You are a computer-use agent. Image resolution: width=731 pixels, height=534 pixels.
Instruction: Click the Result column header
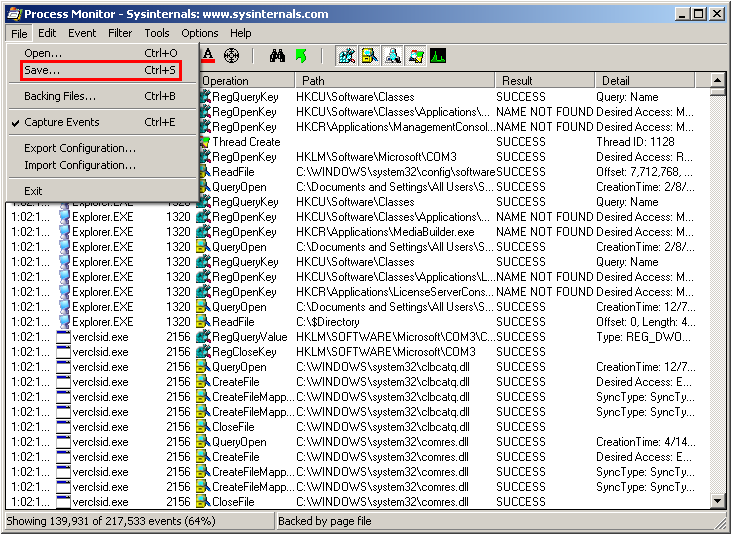point(544,81)
